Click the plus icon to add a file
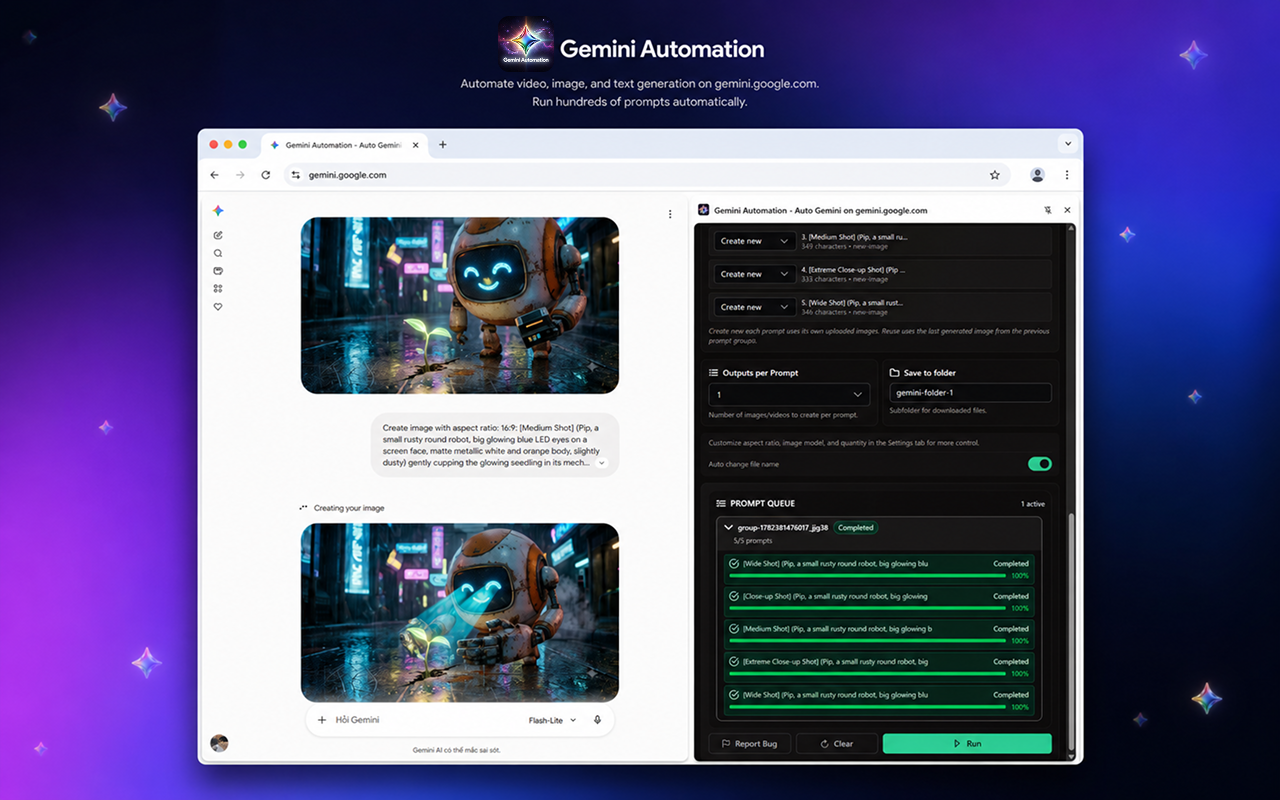The height and width of the screenshot is (800, 1280). tap(322, 720)
